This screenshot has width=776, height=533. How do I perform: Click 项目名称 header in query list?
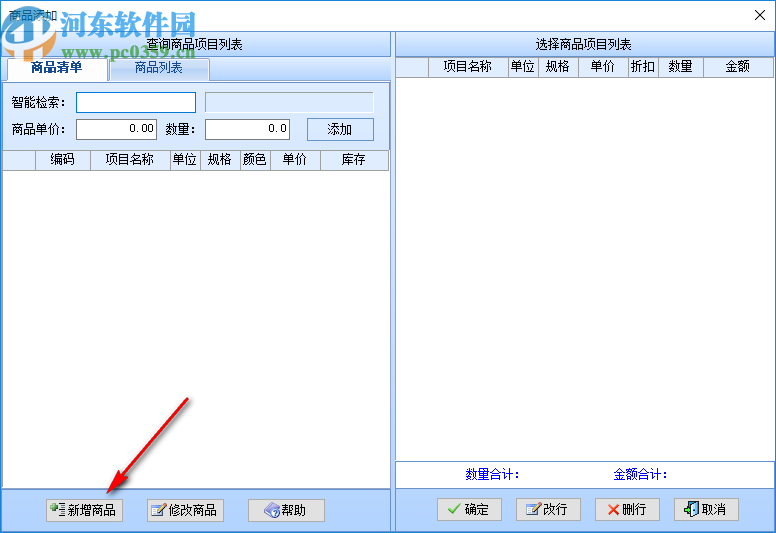click(130, 160)
